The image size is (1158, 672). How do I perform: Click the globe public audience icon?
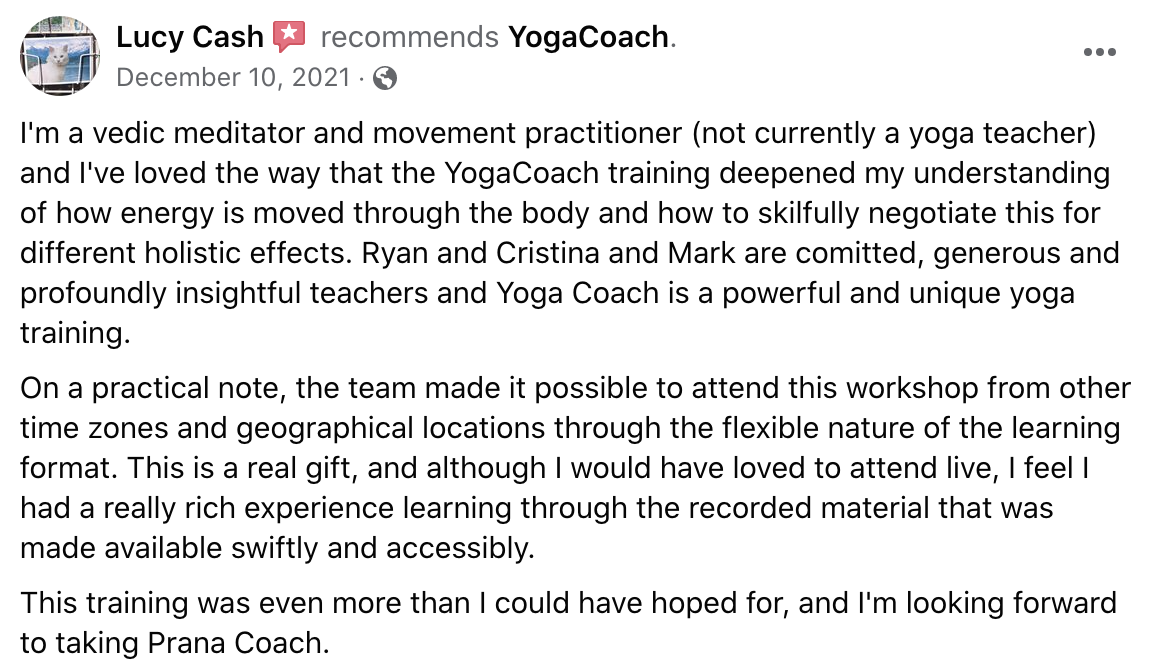pyautogui.click(x=384, y=78)
